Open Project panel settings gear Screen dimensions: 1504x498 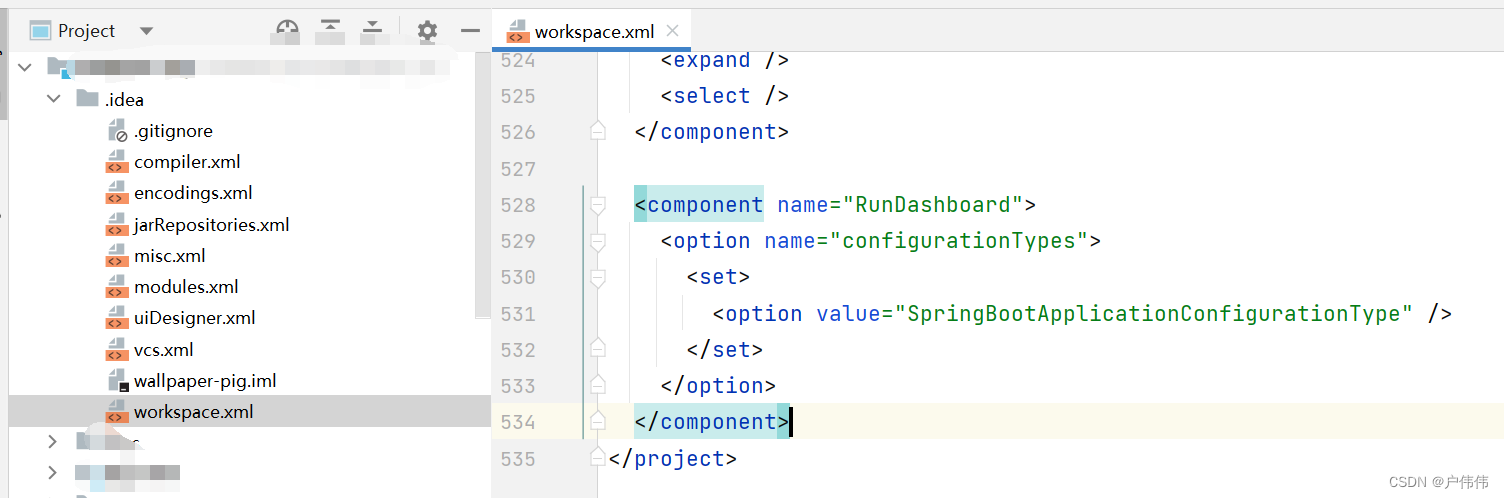click(427, 31)
